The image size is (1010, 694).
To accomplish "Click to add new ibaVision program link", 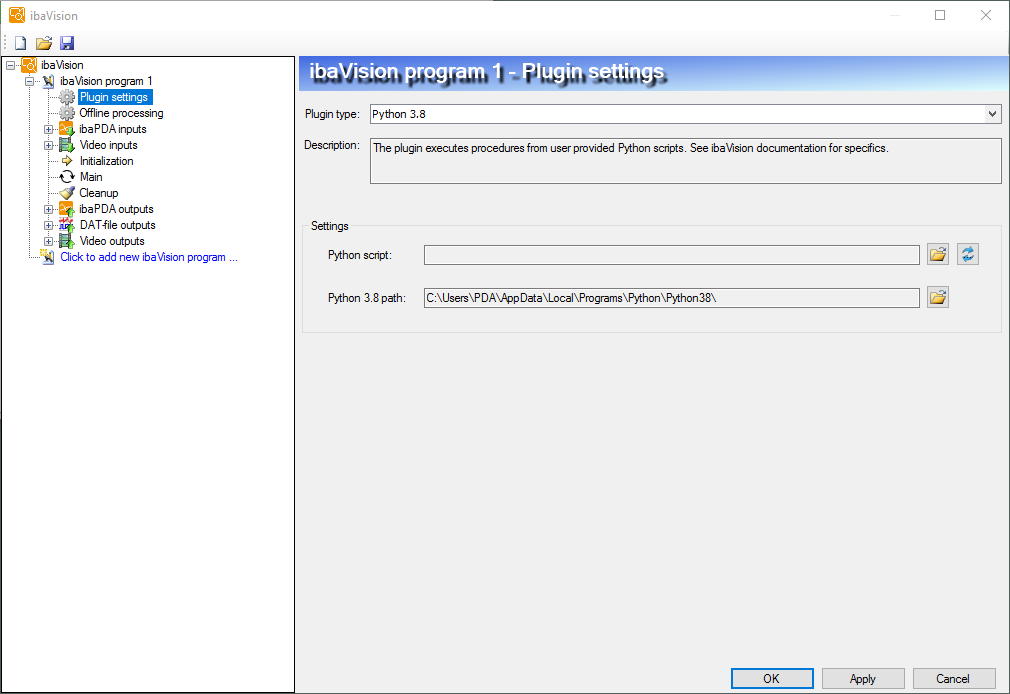I will coord(149,257).
